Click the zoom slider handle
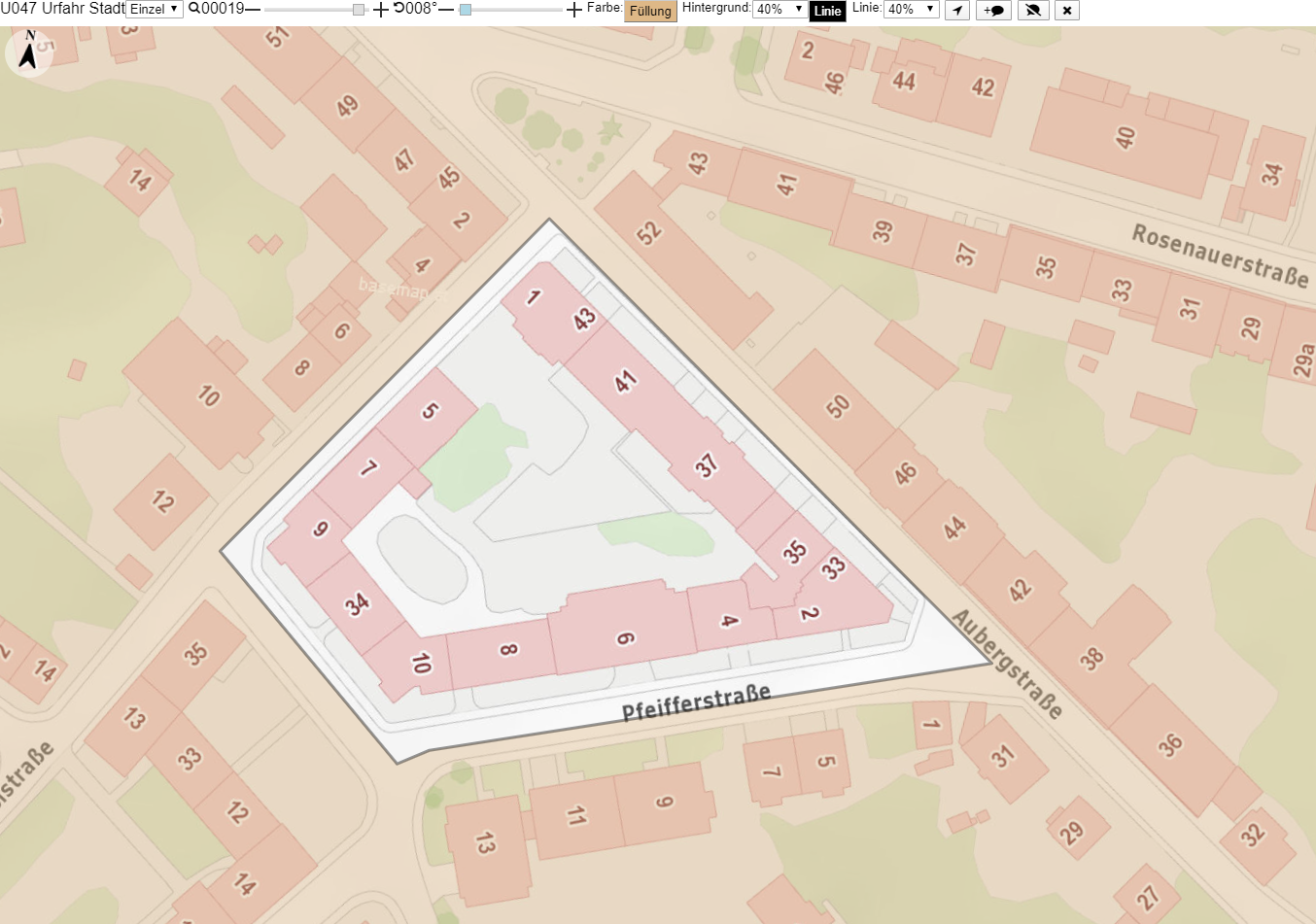The width and height of the screenshot is (1316, 924). (x=359, y=10)
